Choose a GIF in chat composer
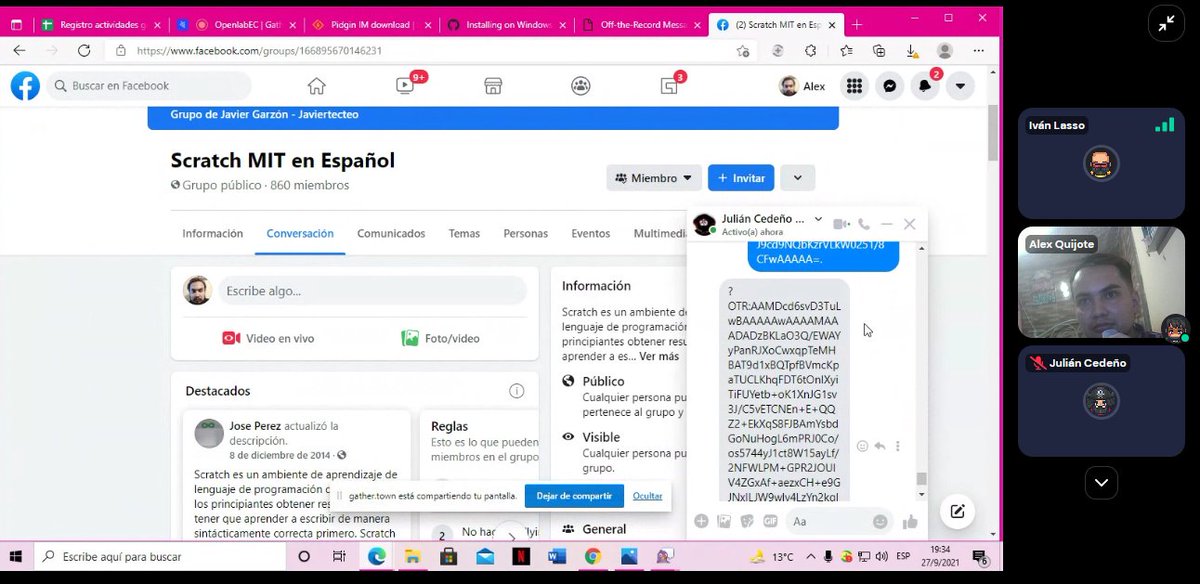The image size is (1200, 584). pyautogui.click(x=771, y=521)
